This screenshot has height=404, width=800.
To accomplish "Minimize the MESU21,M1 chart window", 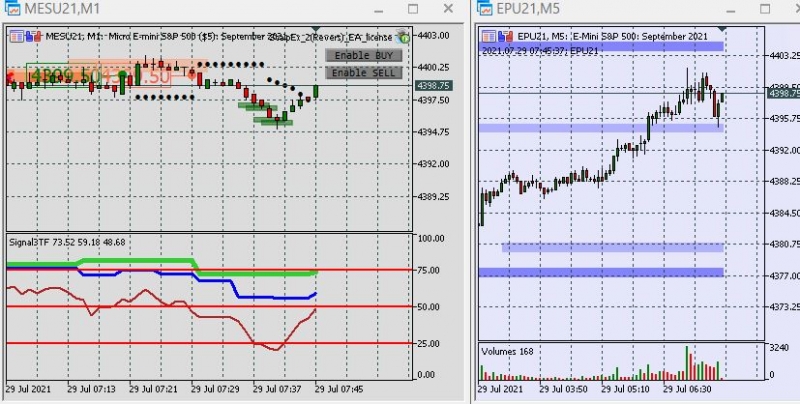I will click(x=379, y=9).
